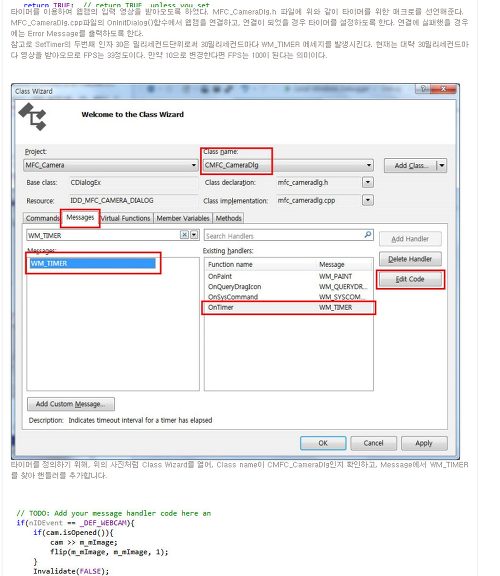Open Class implementation file dropdown

368,200
